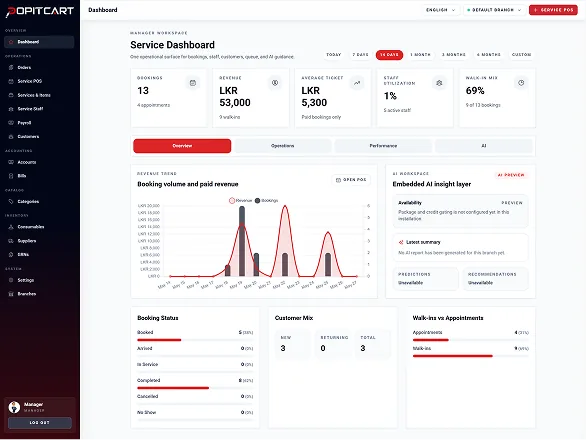This screenshot has width=586, height=440.
Task: Click the Payroll icon
Action: (11, 123)
